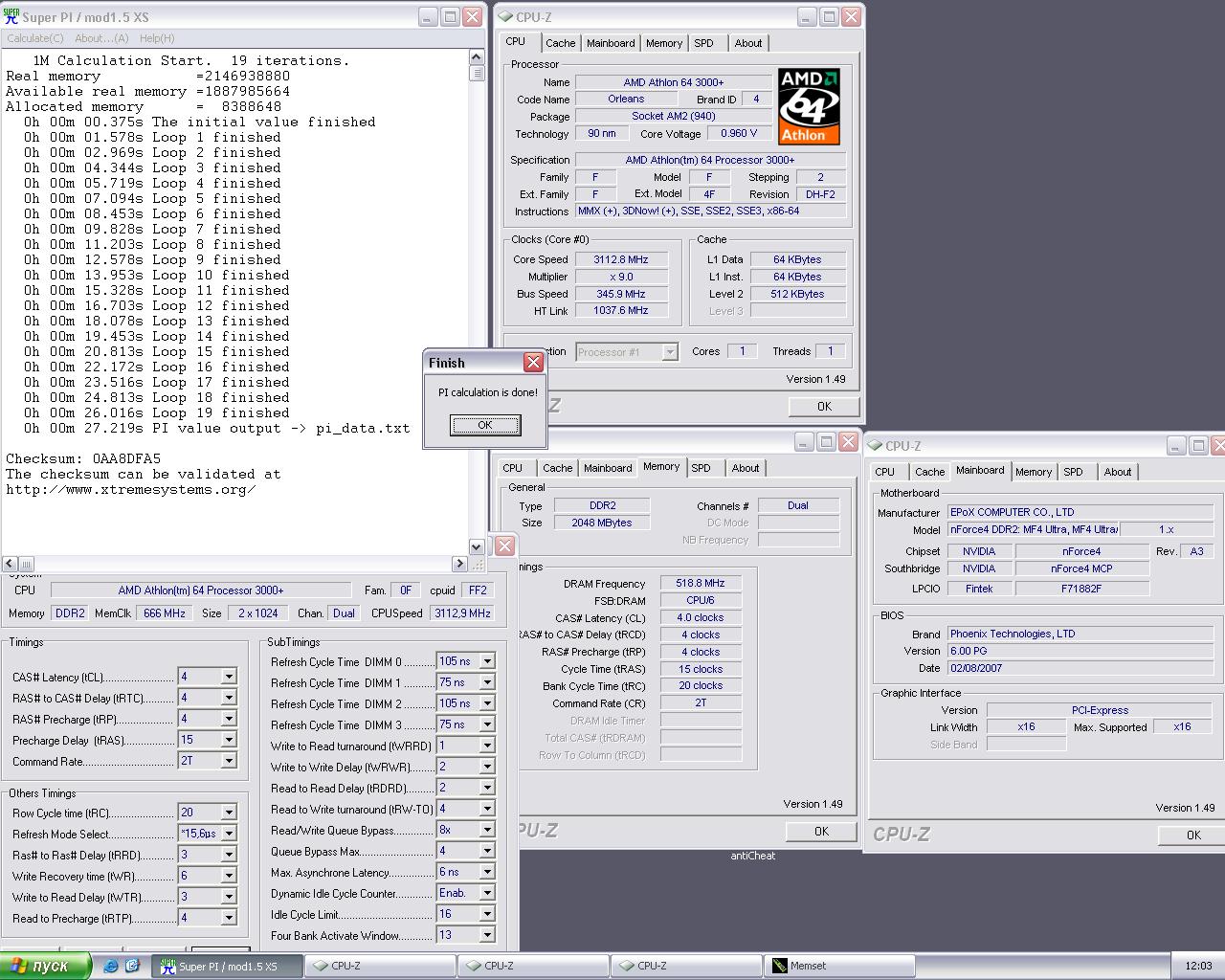Click OK in the top CPU-Z CPU window

[x=824, y=407]
